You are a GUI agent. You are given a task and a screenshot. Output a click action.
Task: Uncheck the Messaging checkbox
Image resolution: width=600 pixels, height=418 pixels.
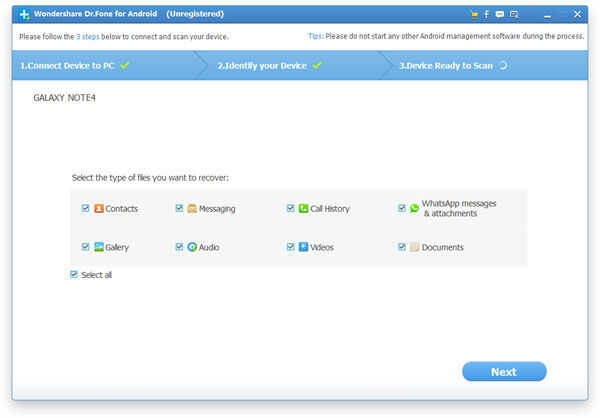click(x=179, y=208)
